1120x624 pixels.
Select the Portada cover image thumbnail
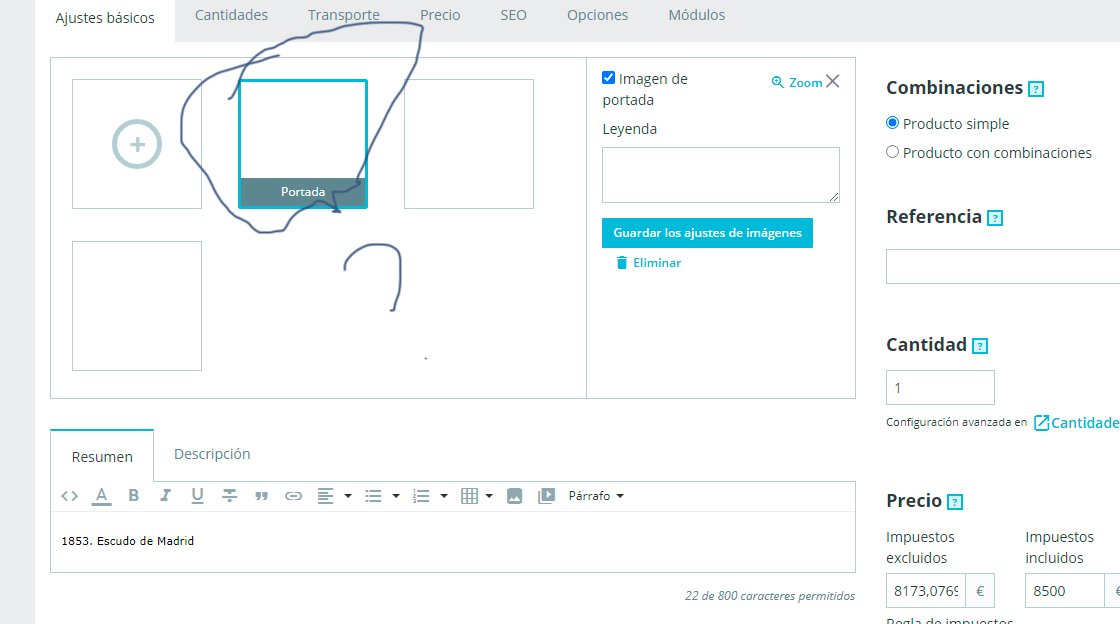[x=303, y=144]
